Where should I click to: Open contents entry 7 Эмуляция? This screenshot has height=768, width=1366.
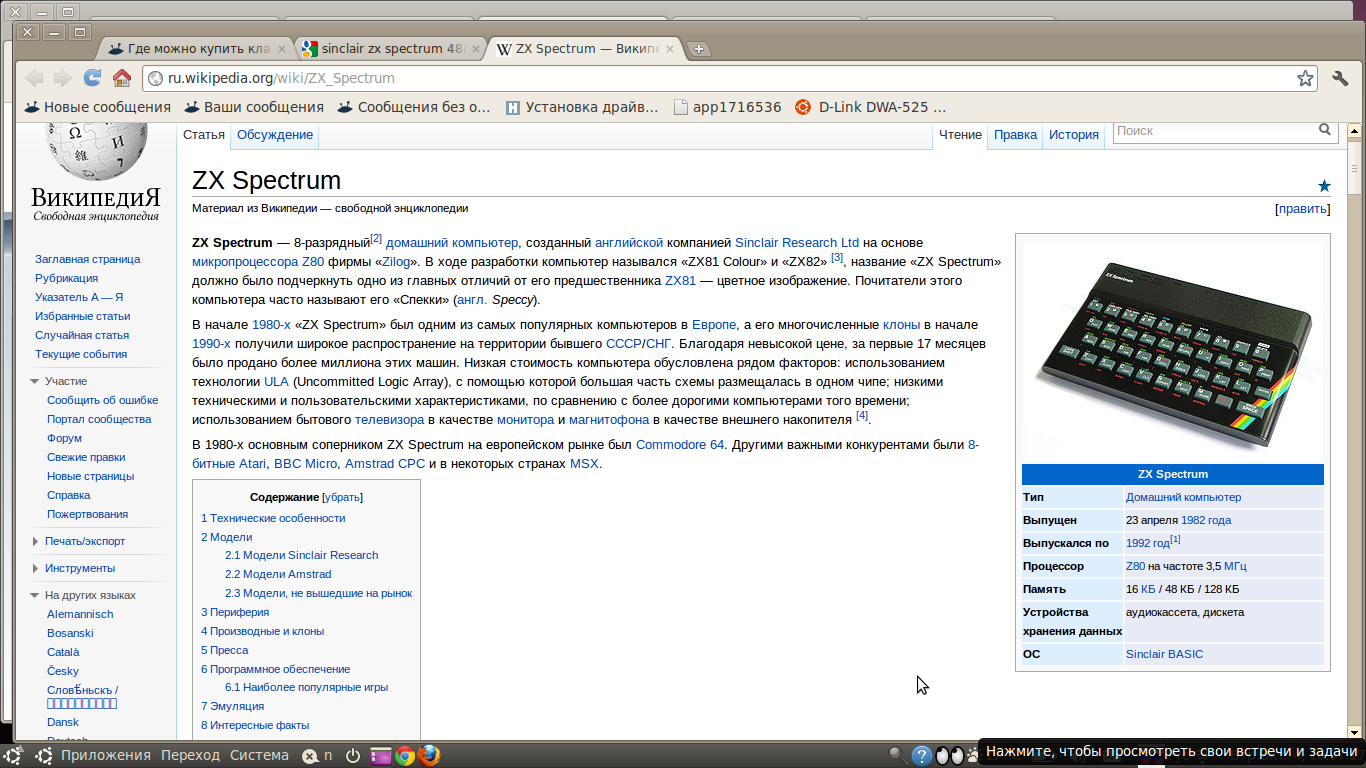coord(233,706)
